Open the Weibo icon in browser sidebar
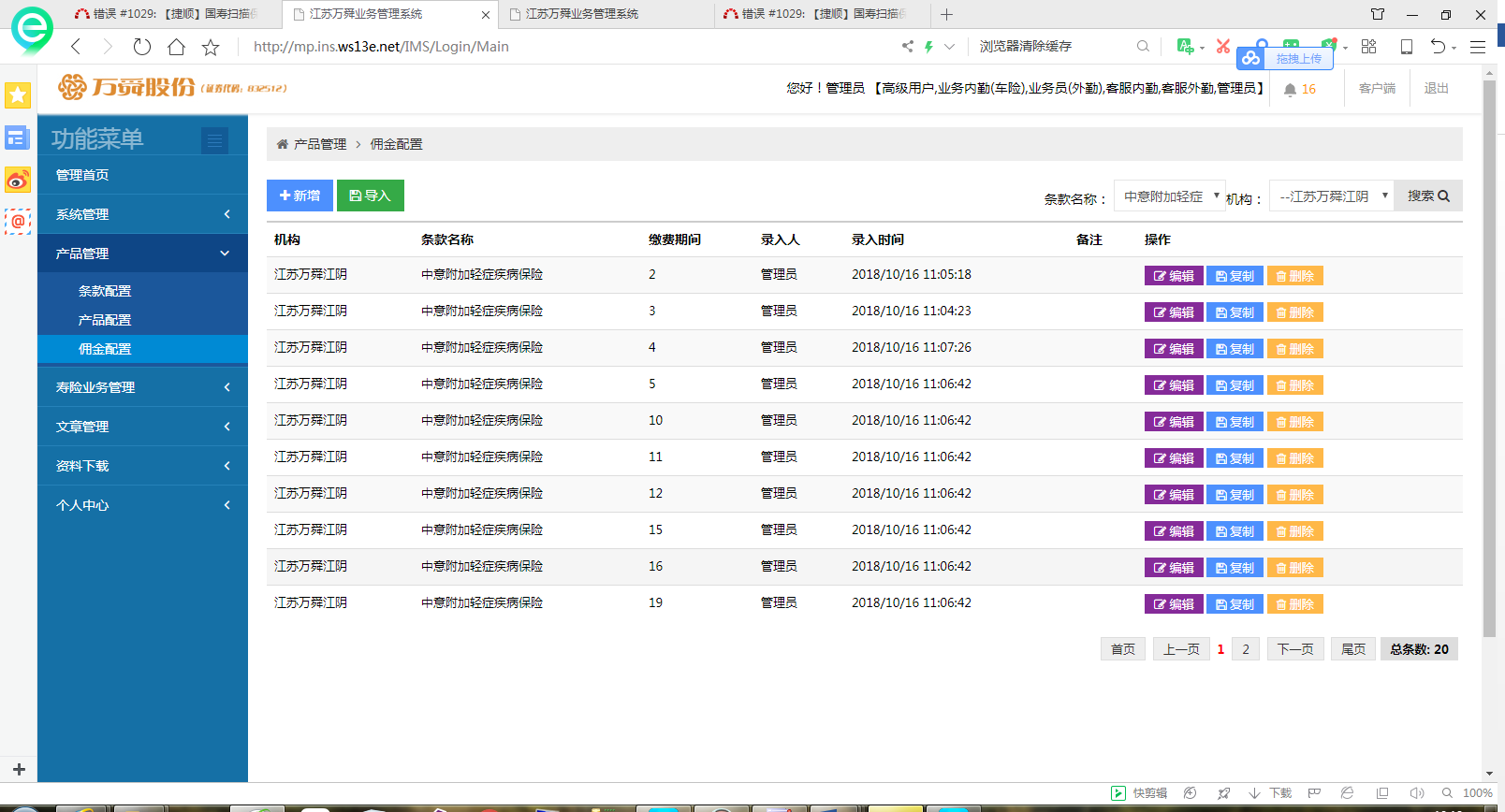Screen dimensions: 1505x812 pyautogui.click(x=18, y=180)
